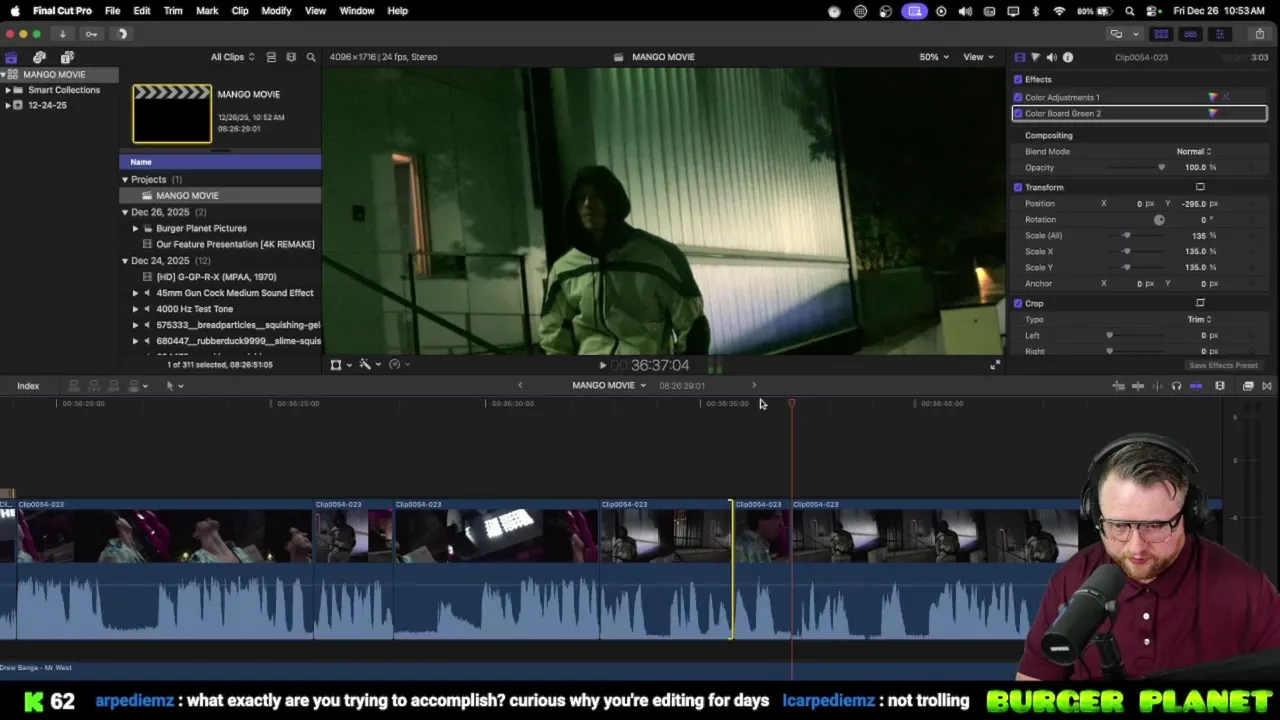Click the viewer play button

602,365
